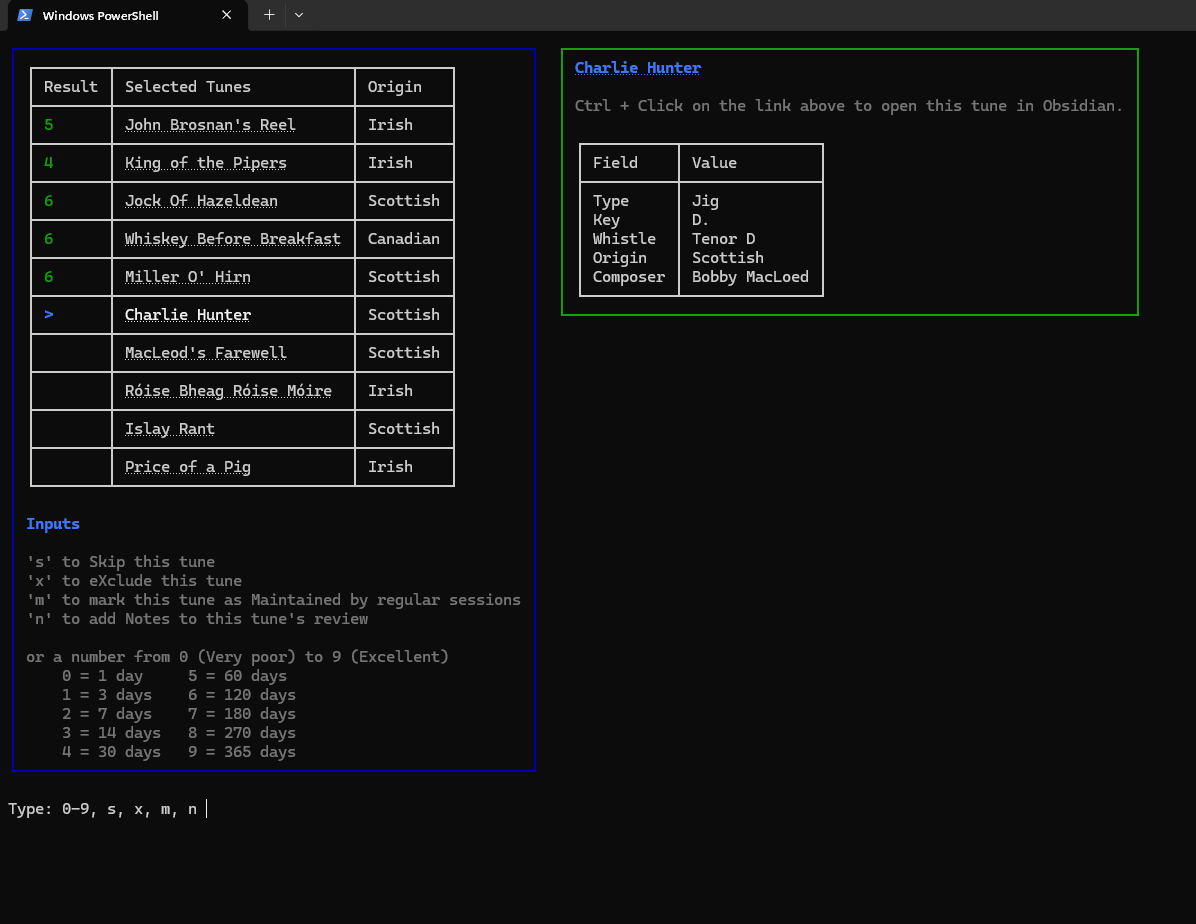
Task: Click the 'n' to add Notes line
Action: pyautogui.click(x=198, y=619)
